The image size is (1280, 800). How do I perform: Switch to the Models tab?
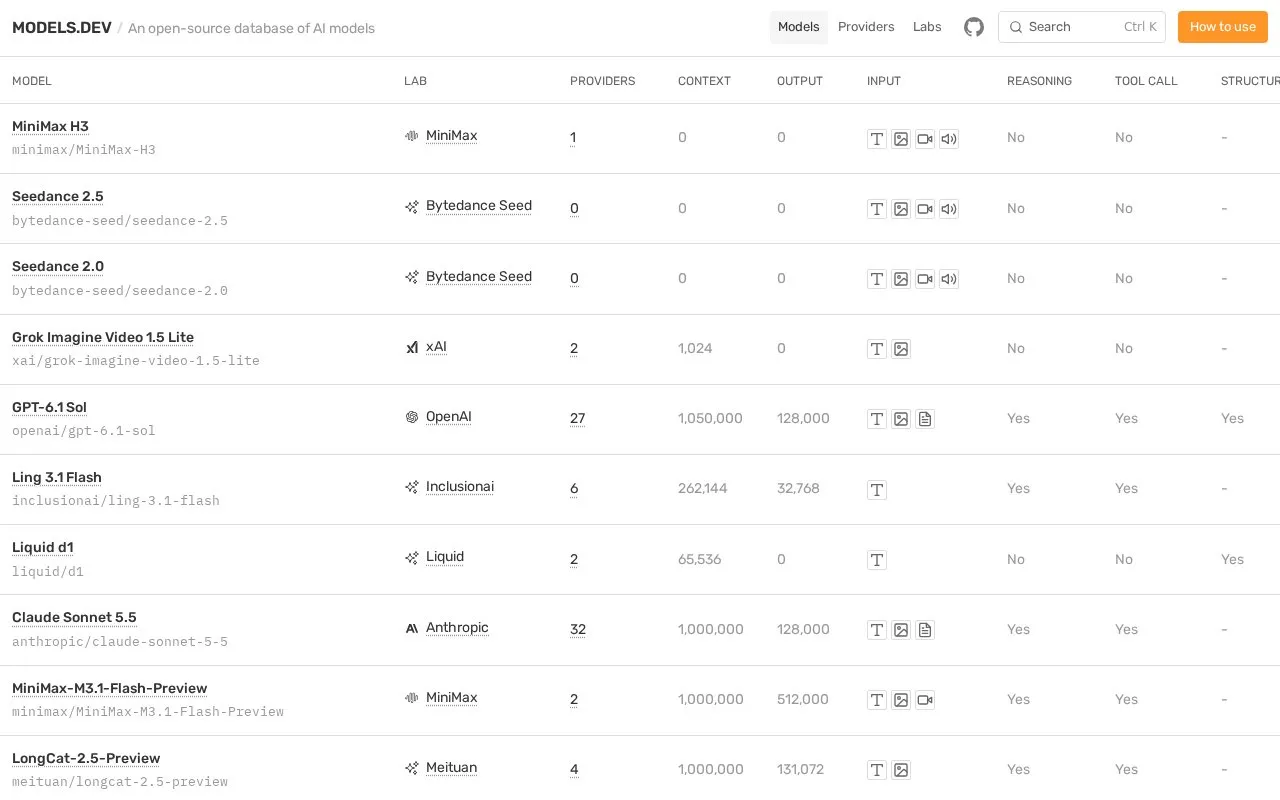coord(799,27)
